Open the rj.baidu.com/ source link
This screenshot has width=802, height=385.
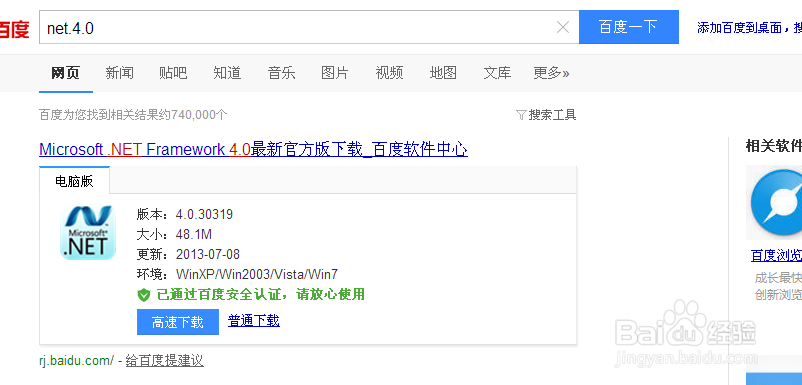click(x=77, y=360)
